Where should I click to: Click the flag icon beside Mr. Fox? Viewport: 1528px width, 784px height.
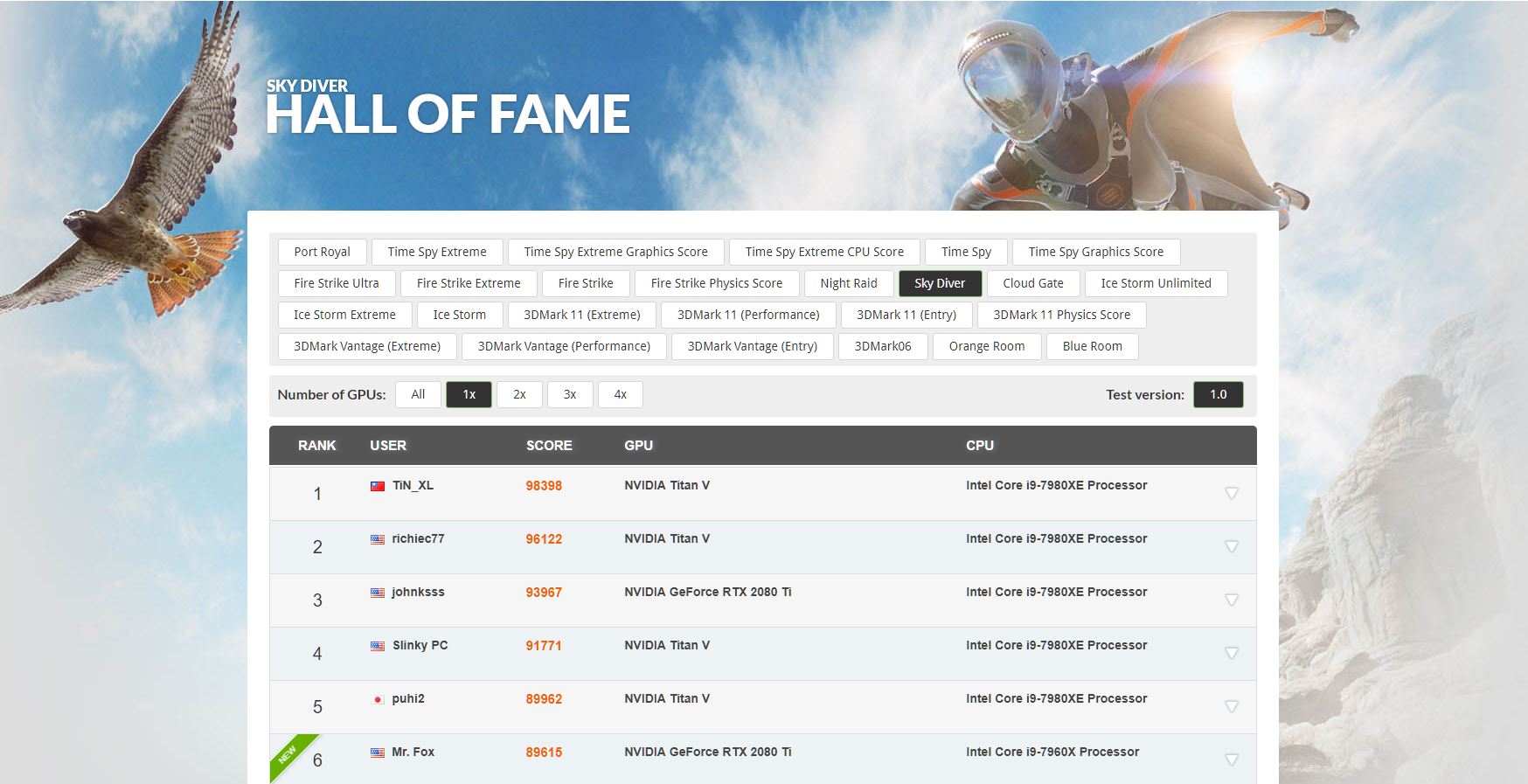(x=378, y=753)
